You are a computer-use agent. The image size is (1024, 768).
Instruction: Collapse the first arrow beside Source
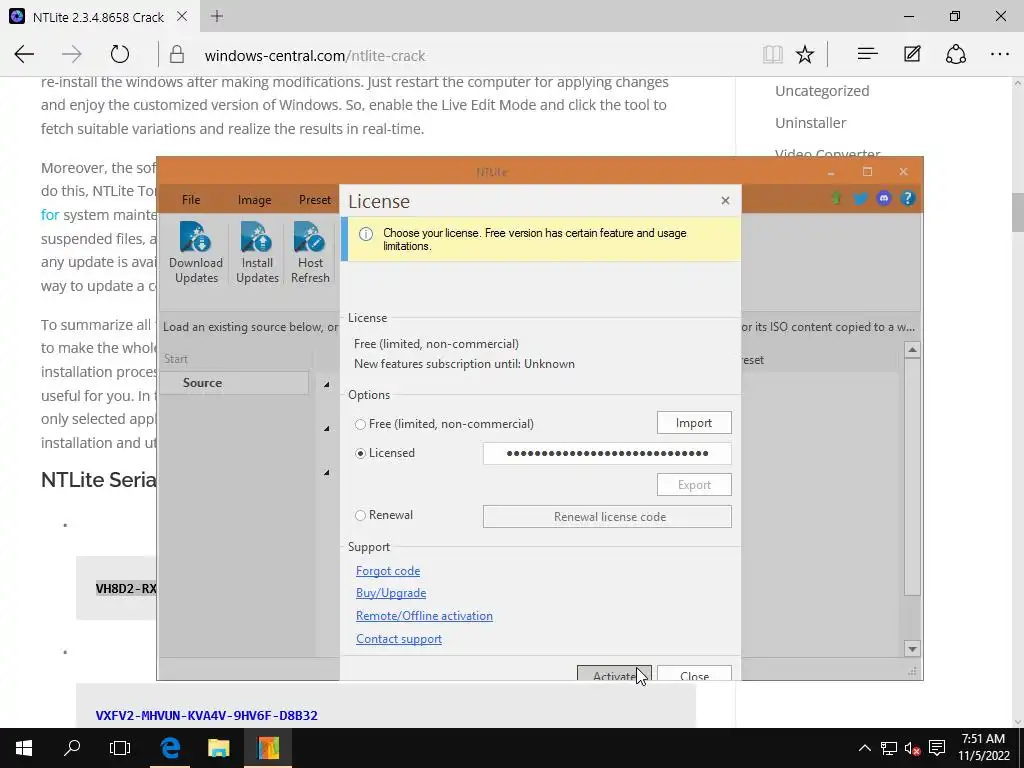327,385
